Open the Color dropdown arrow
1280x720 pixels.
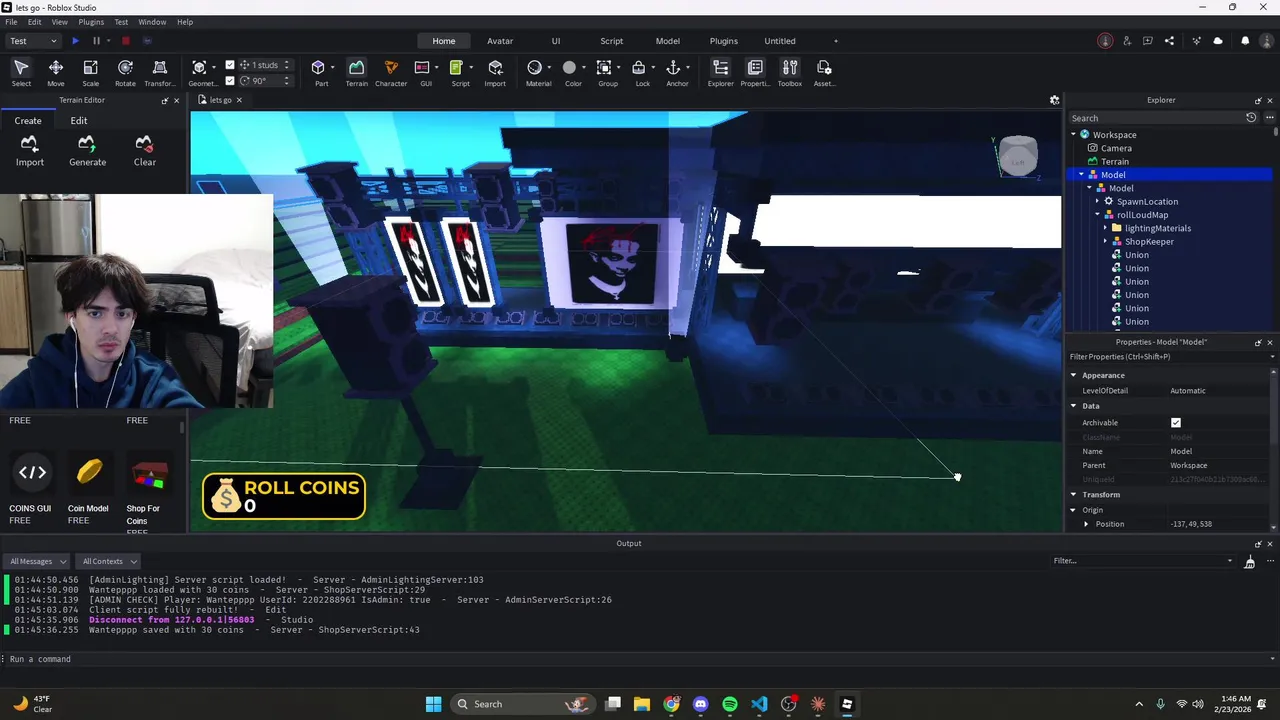585,68
